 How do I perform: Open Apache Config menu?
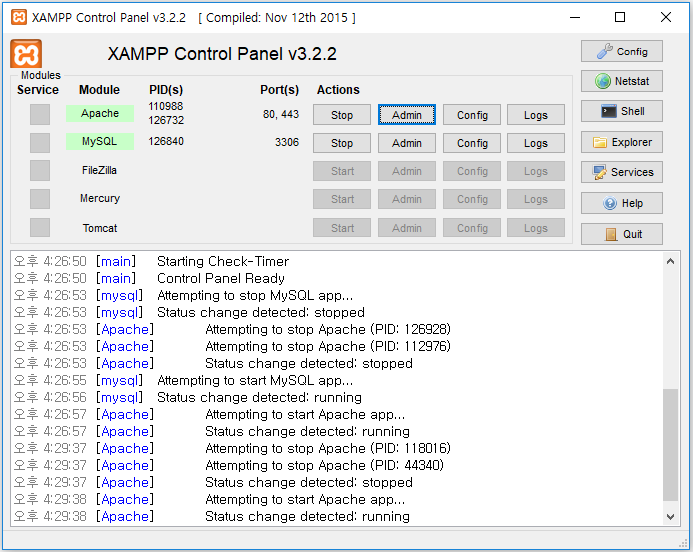[x=472, y=114]
